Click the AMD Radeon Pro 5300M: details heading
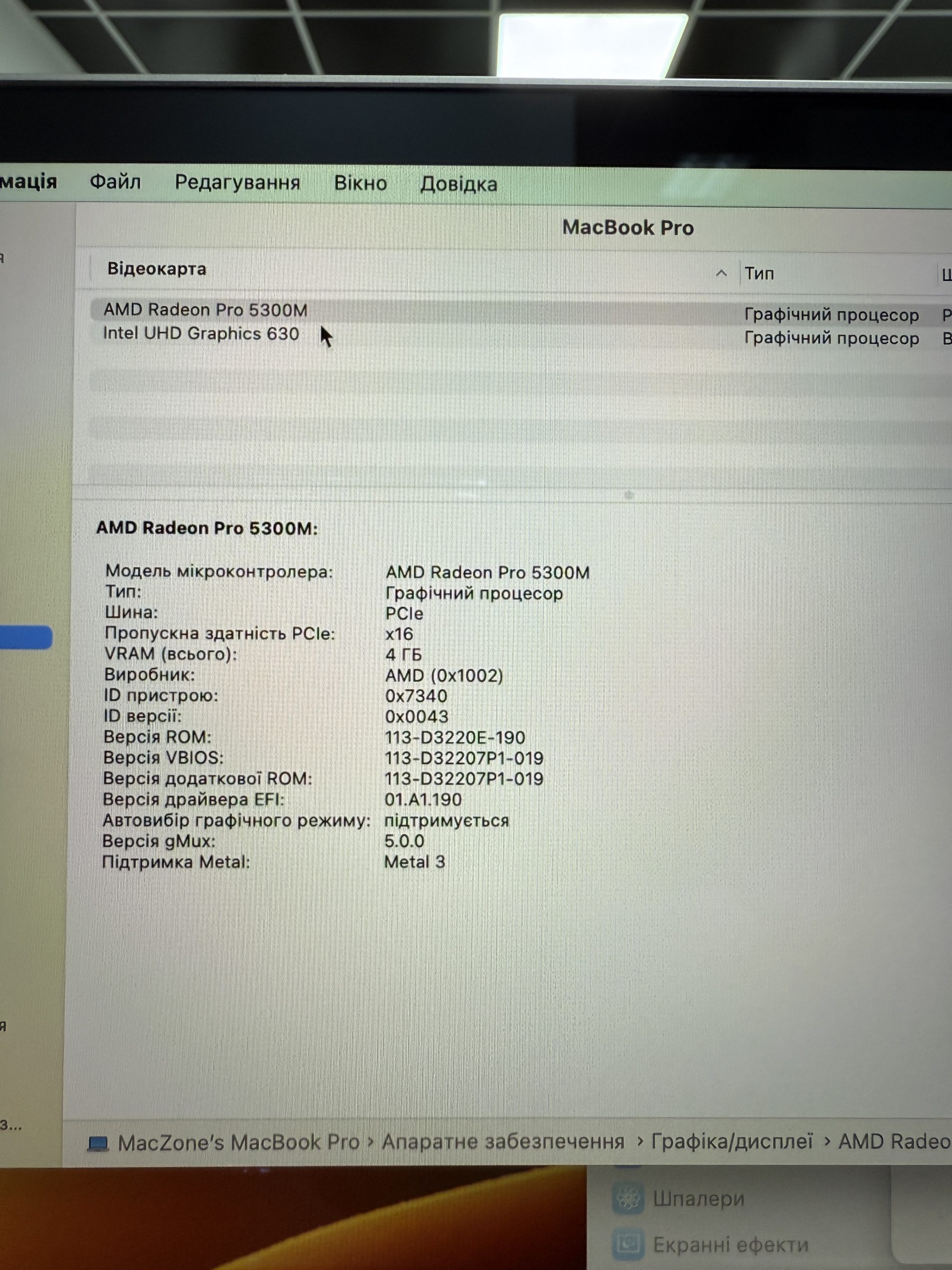 207,528
